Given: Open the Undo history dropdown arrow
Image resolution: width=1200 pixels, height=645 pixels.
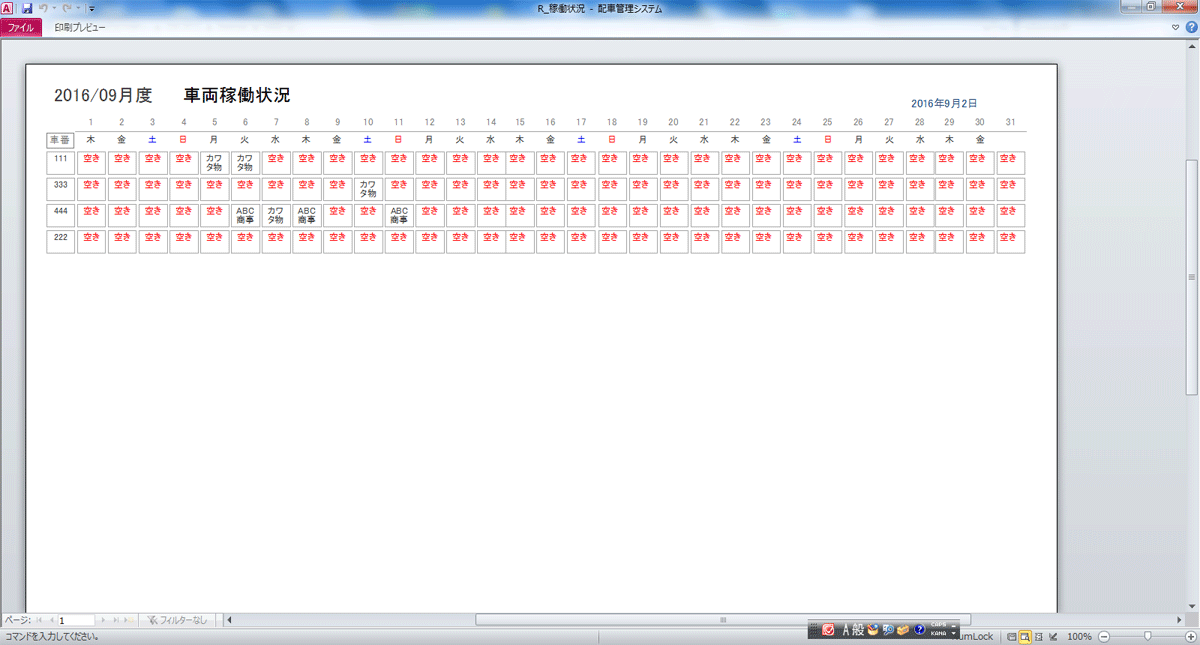Looking at the screenshot, I should (x=53, y=8).
